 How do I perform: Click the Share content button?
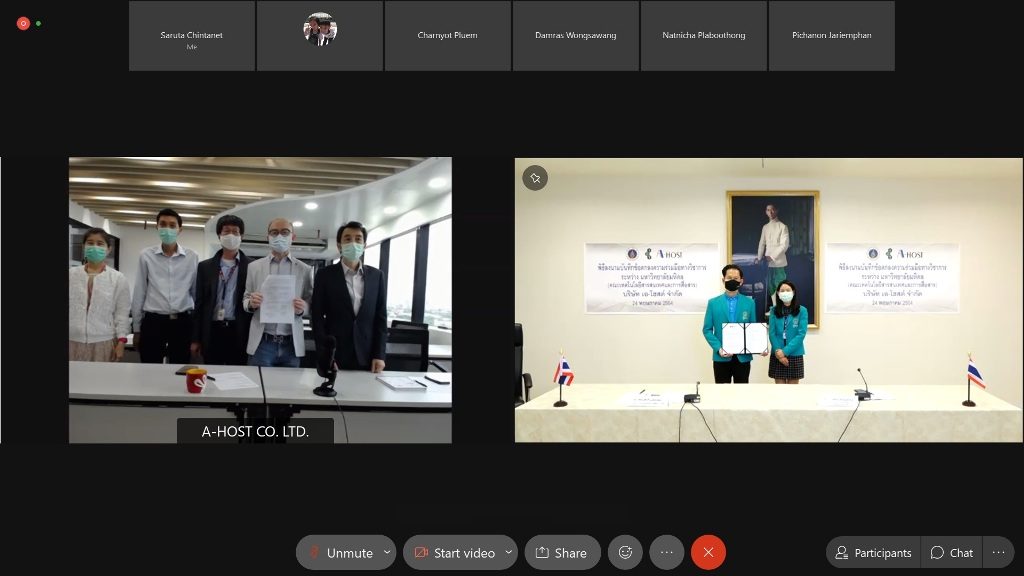pyautogui.click(x=562, y=552)
